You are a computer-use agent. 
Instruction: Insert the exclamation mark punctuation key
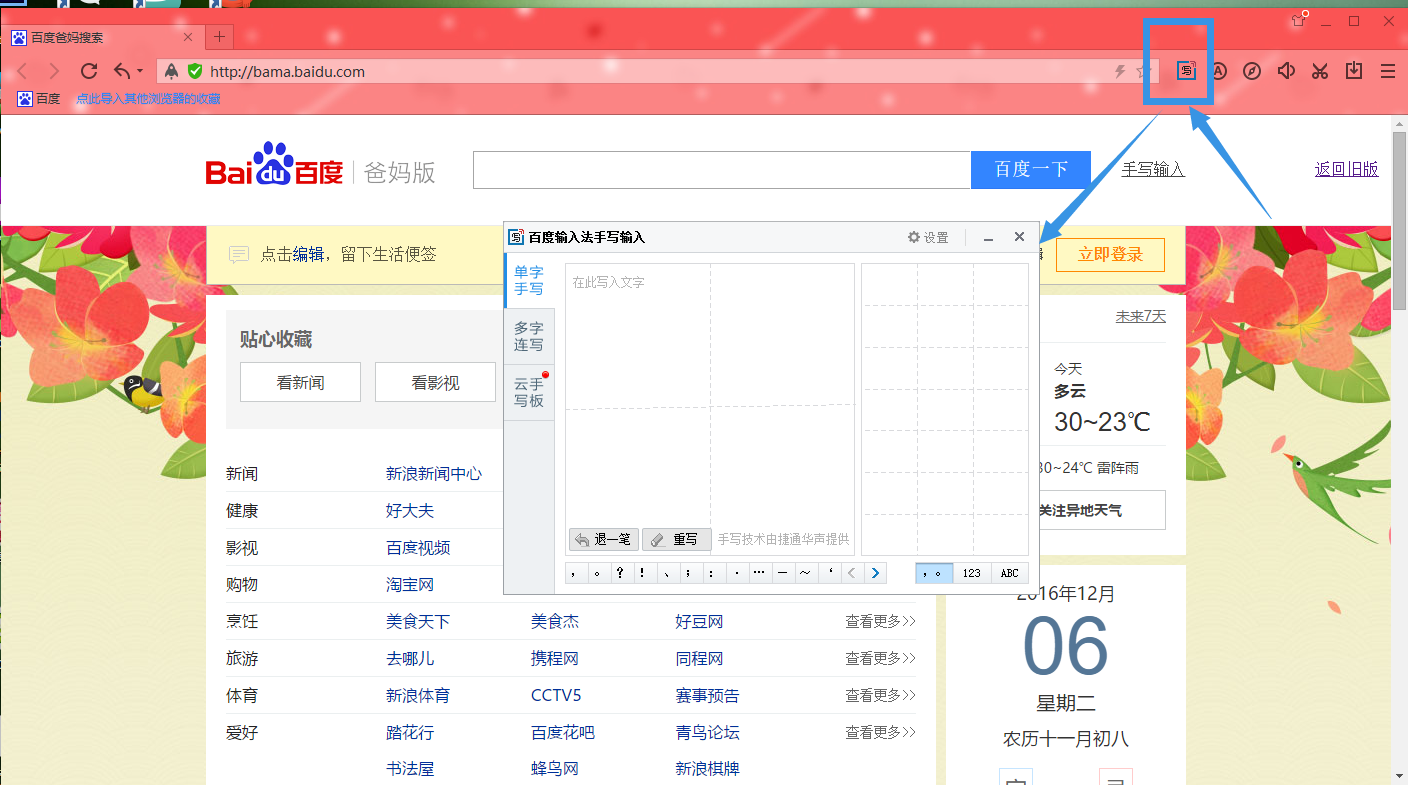[x=642, y=573]
